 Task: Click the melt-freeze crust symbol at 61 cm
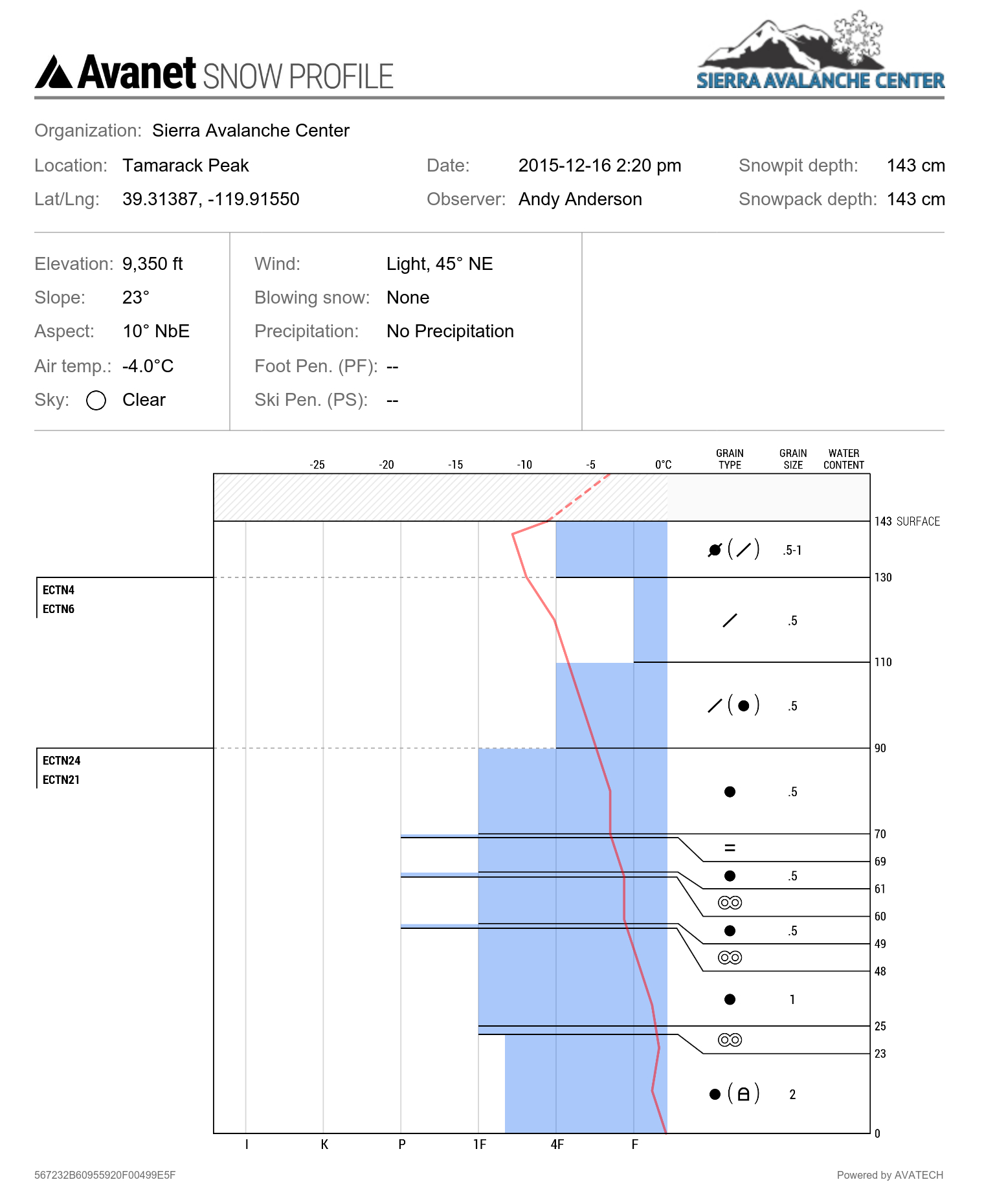coord(730,902)
